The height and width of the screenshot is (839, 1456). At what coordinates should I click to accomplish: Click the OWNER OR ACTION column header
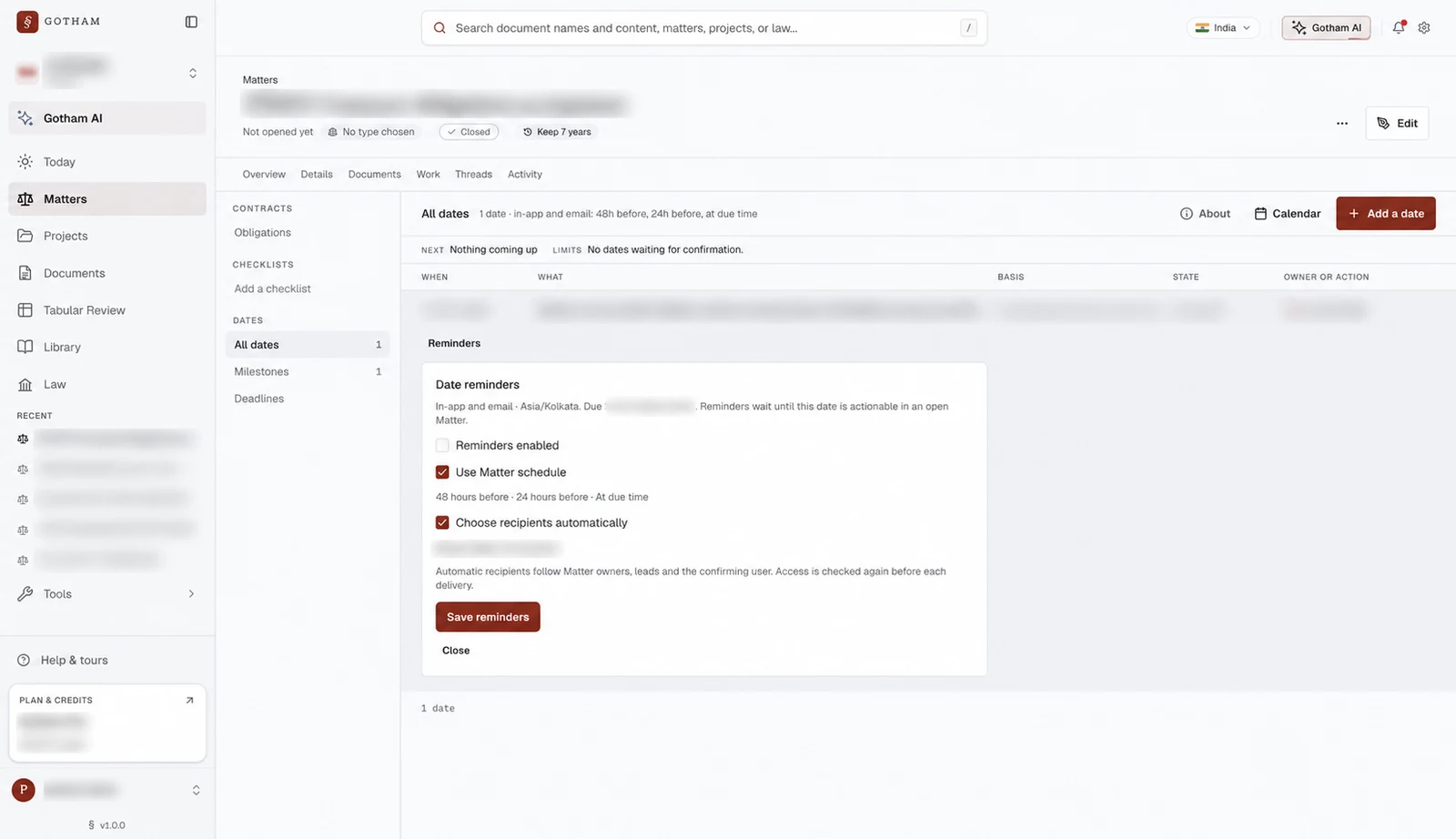[x=1326, y=277]
